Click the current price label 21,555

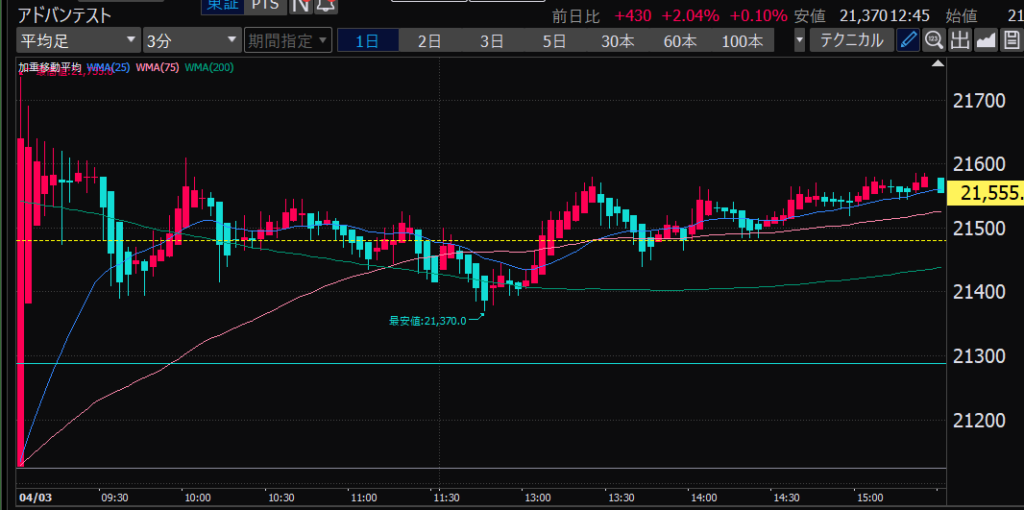pos(987,194)
